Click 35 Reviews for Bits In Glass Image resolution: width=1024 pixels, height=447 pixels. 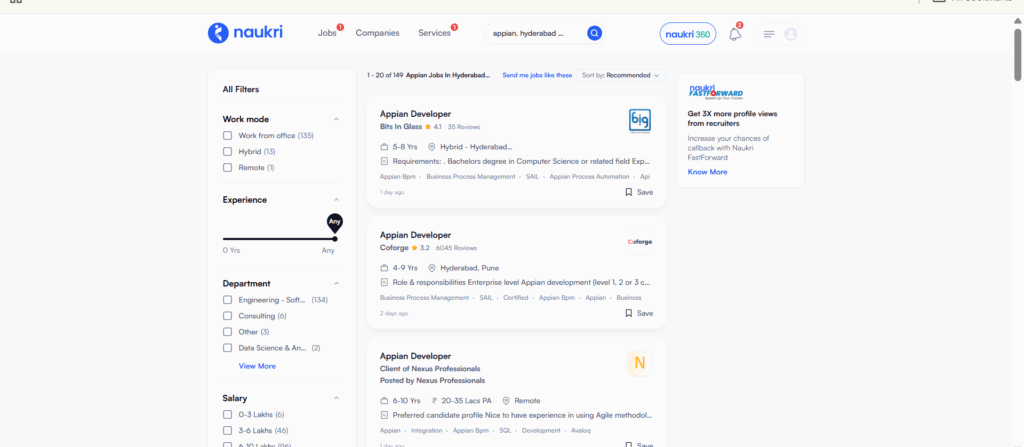pos(464,127)
